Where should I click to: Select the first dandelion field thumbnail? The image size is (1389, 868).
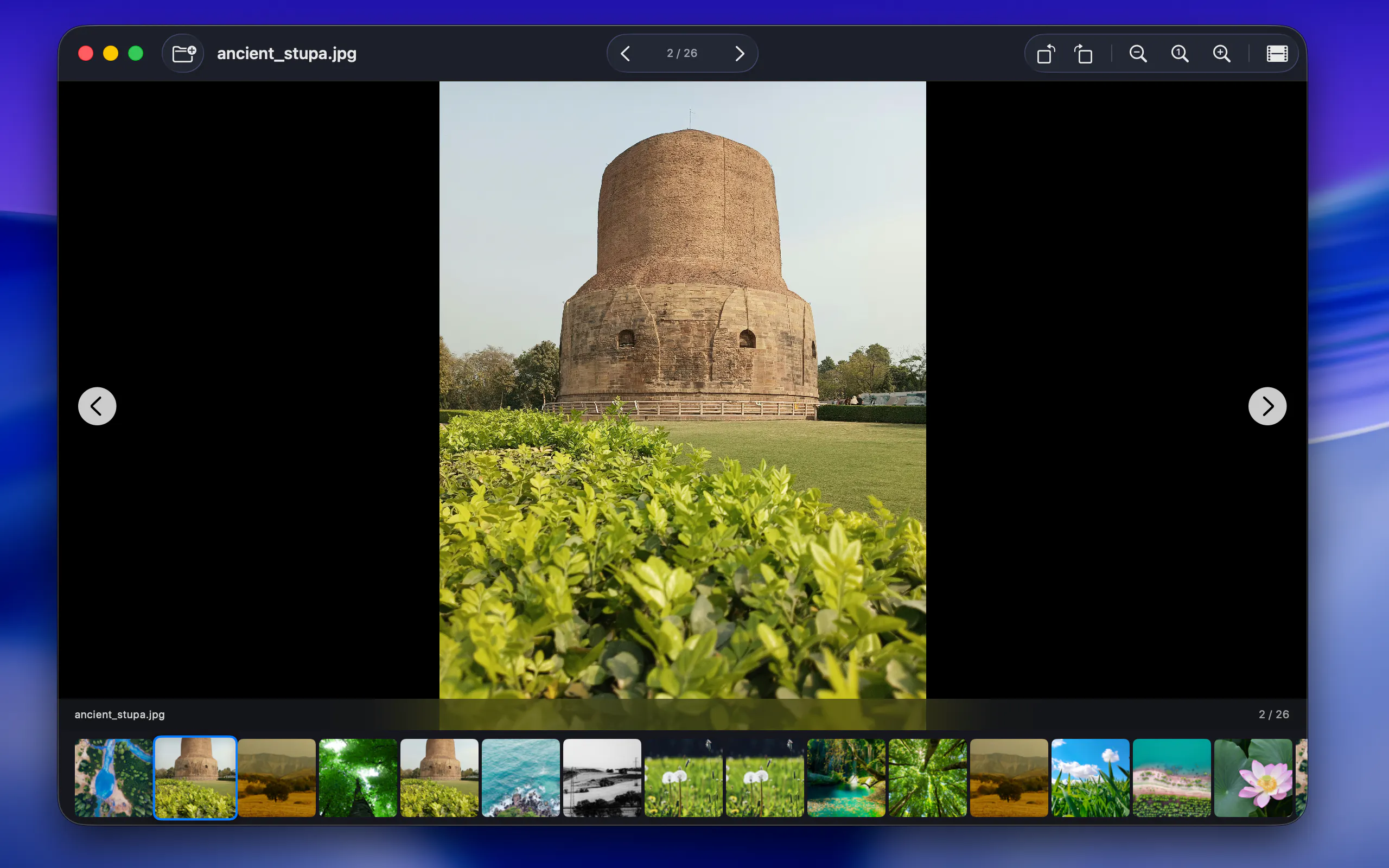coord(684,777)
